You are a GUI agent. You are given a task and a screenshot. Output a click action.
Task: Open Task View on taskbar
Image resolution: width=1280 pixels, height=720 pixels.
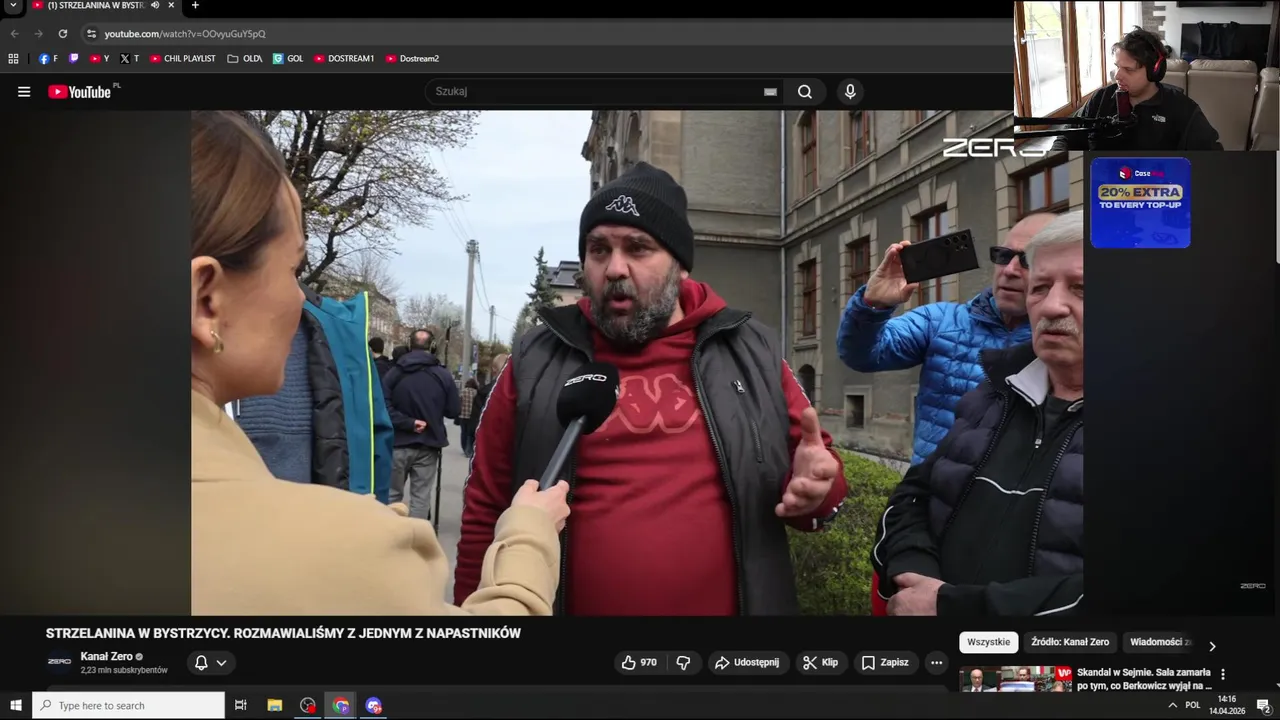(x=241, y=705)
